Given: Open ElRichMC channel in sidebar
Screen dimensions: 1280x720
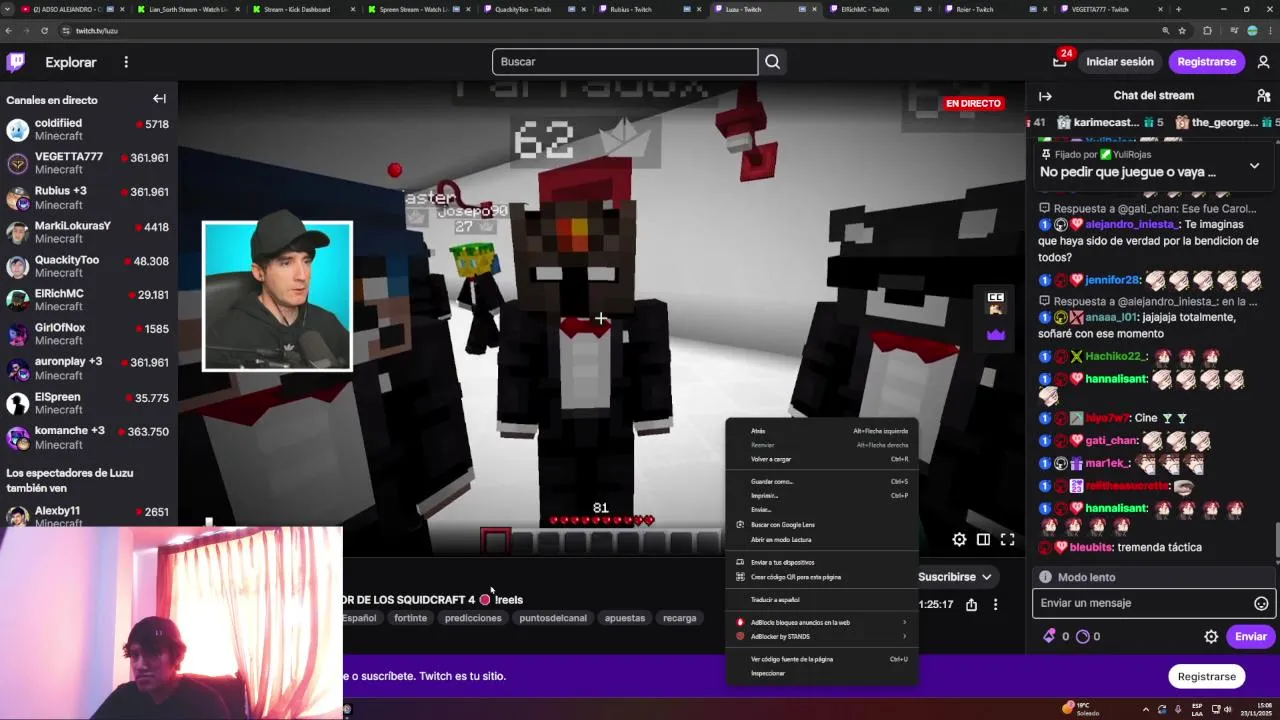Looking at the screenshot, I should (89, 301).
